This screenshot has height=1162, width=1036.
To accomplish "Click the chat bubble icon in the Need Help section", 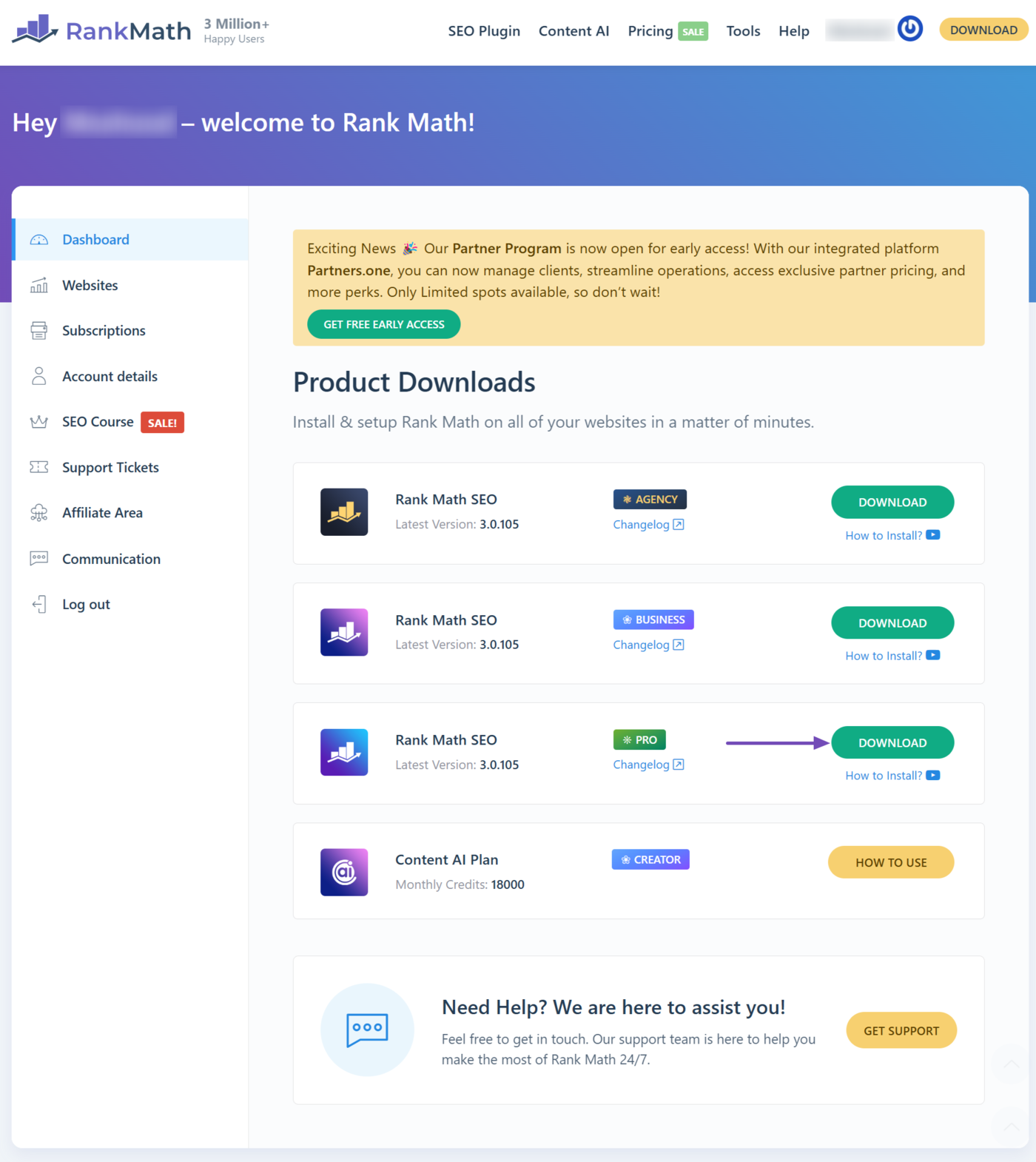I will click(367, 1030).
